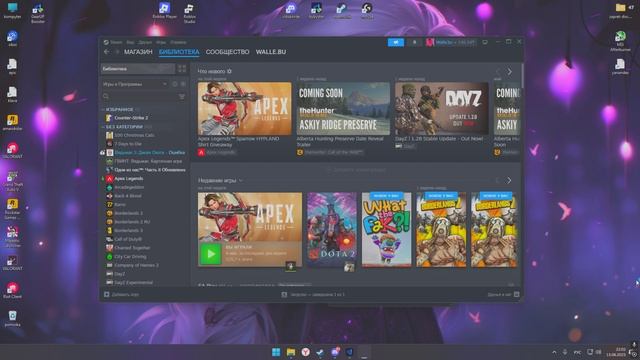640x360 pixels.
Task: Open the What's New settings gear
Action: pyautogui.click(x=229, y=71)
